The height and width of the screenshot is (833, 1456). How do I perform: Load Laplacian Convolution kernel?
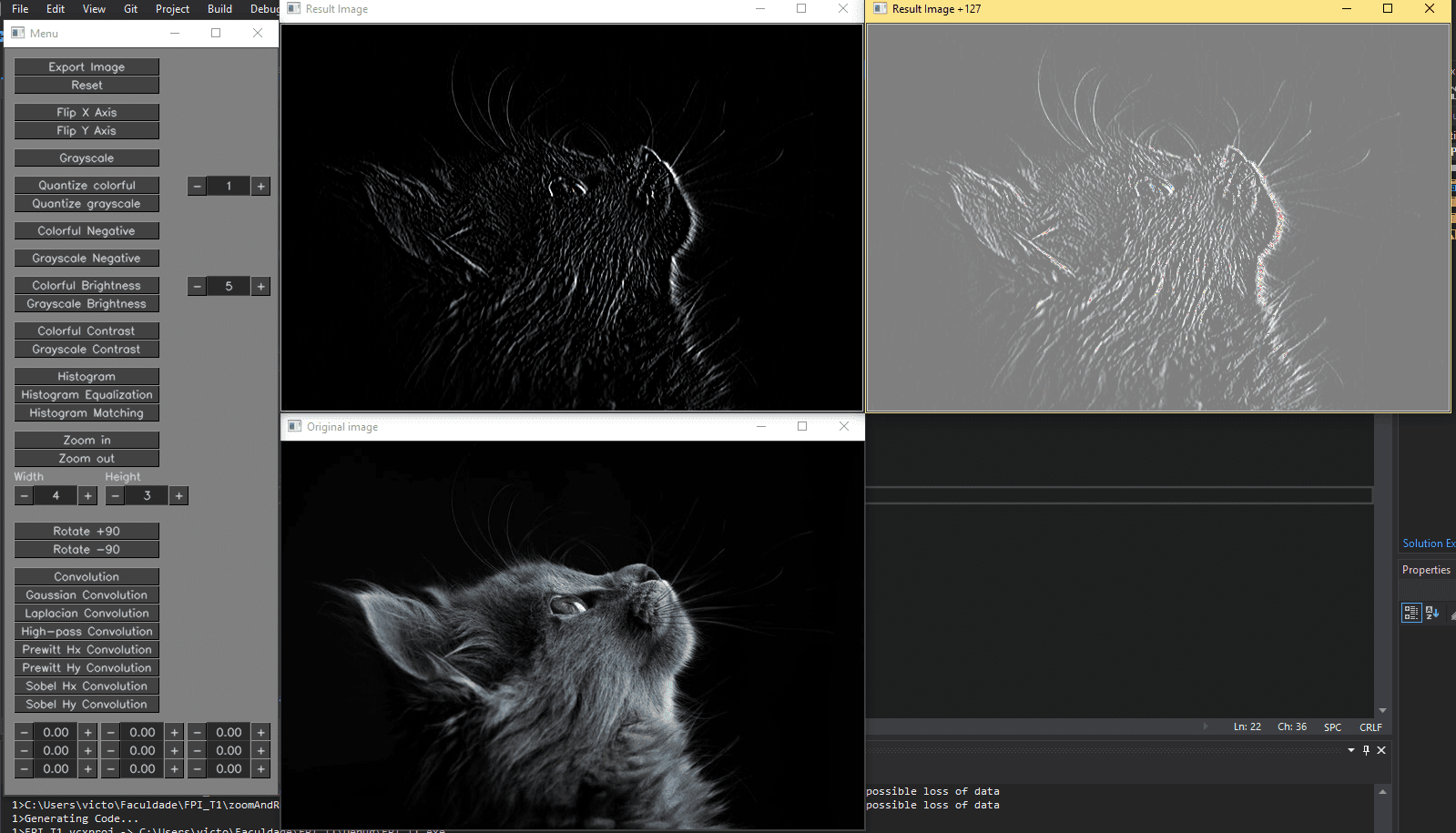[x=87, y=613]
